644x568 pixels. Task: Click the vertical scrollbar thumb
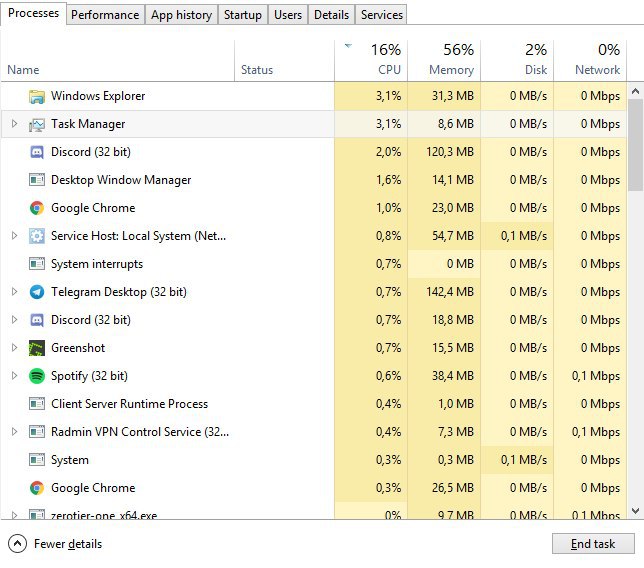click(635, 145)
